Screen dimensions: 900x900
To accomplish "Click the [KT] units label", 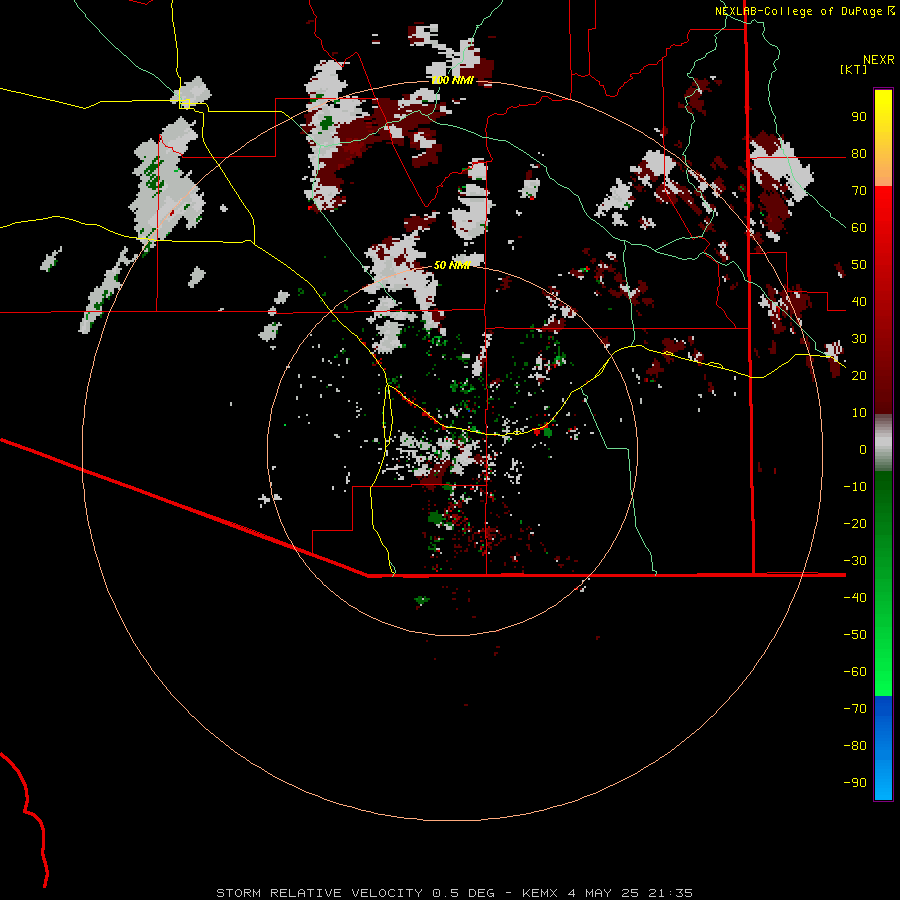I will tap(853, 69).
